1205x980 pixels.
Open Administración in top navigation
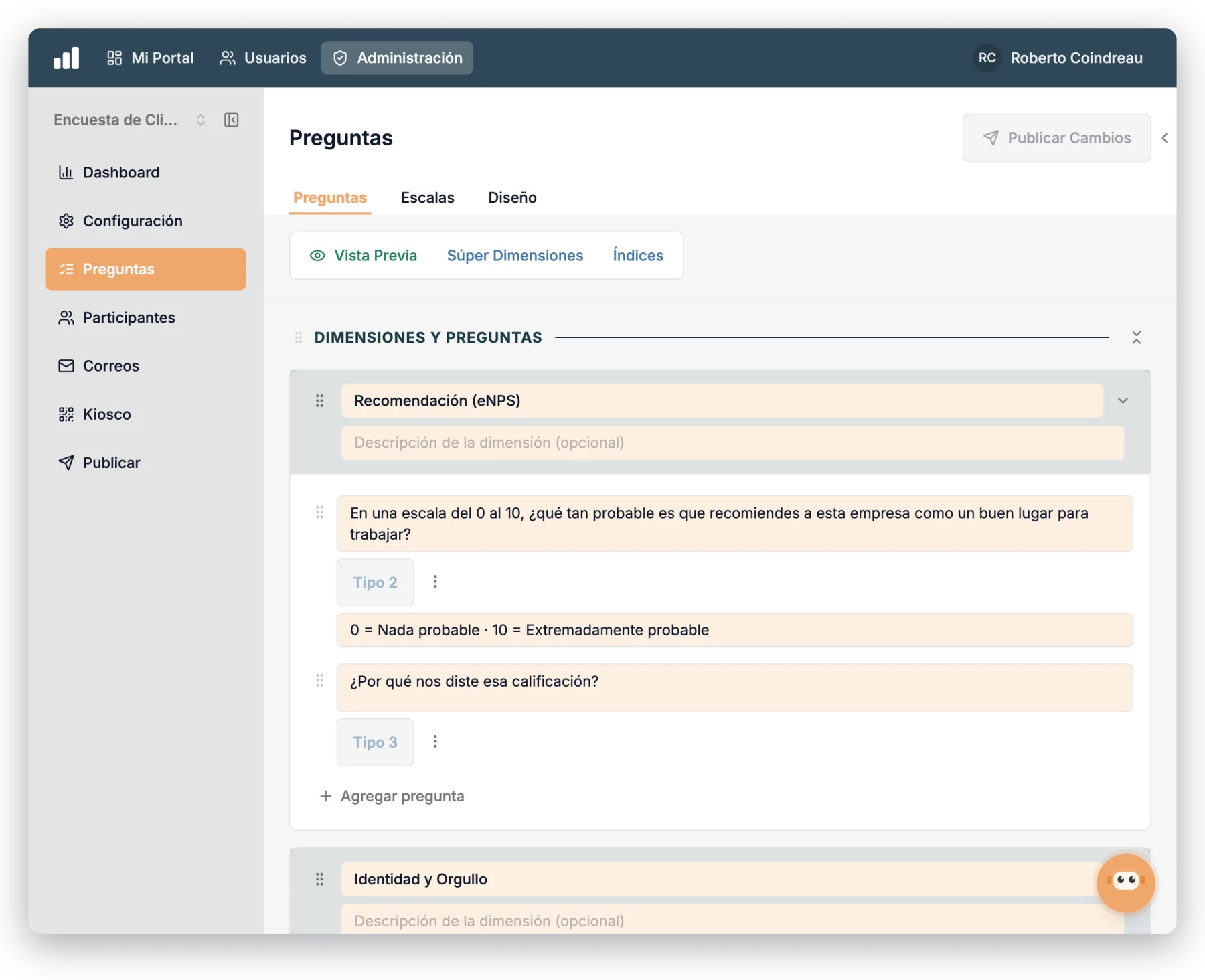(397, 58)
